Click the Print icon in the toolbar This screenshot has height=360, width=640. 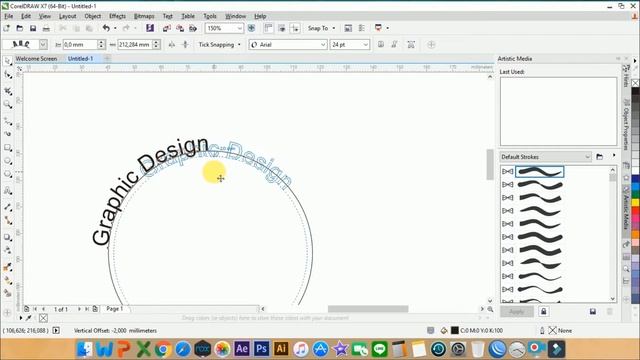[x=46, y=28]
